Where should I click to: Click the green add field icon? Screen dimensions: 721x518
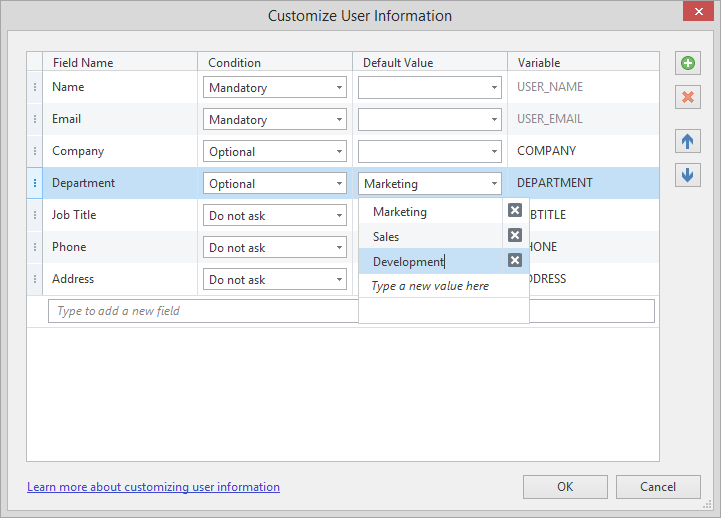coord(687,63)
